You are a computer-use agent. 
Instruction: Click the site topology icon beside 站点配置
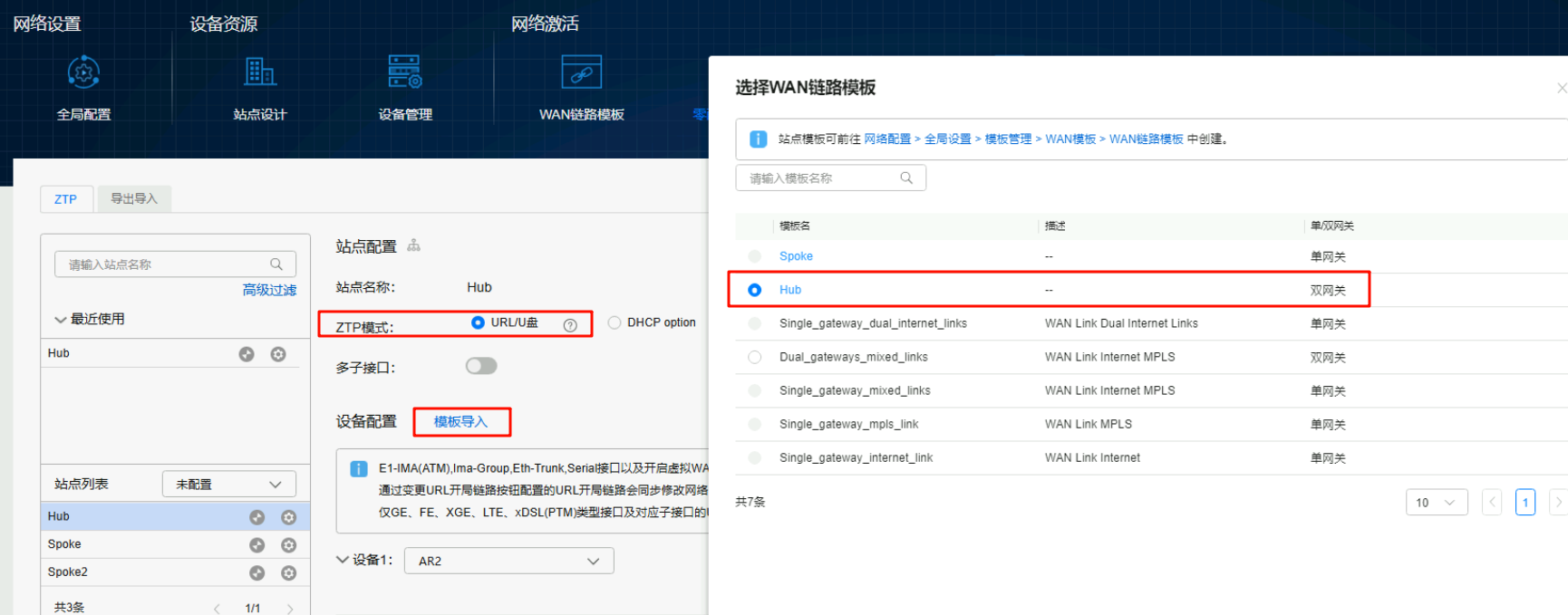point(414,245)
